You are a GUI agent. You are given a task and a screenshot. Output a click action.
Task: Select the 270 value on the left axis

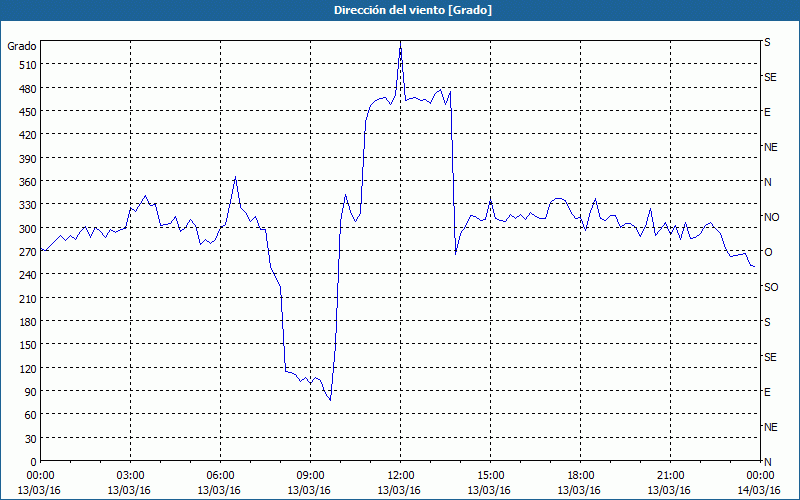point(28,252)
